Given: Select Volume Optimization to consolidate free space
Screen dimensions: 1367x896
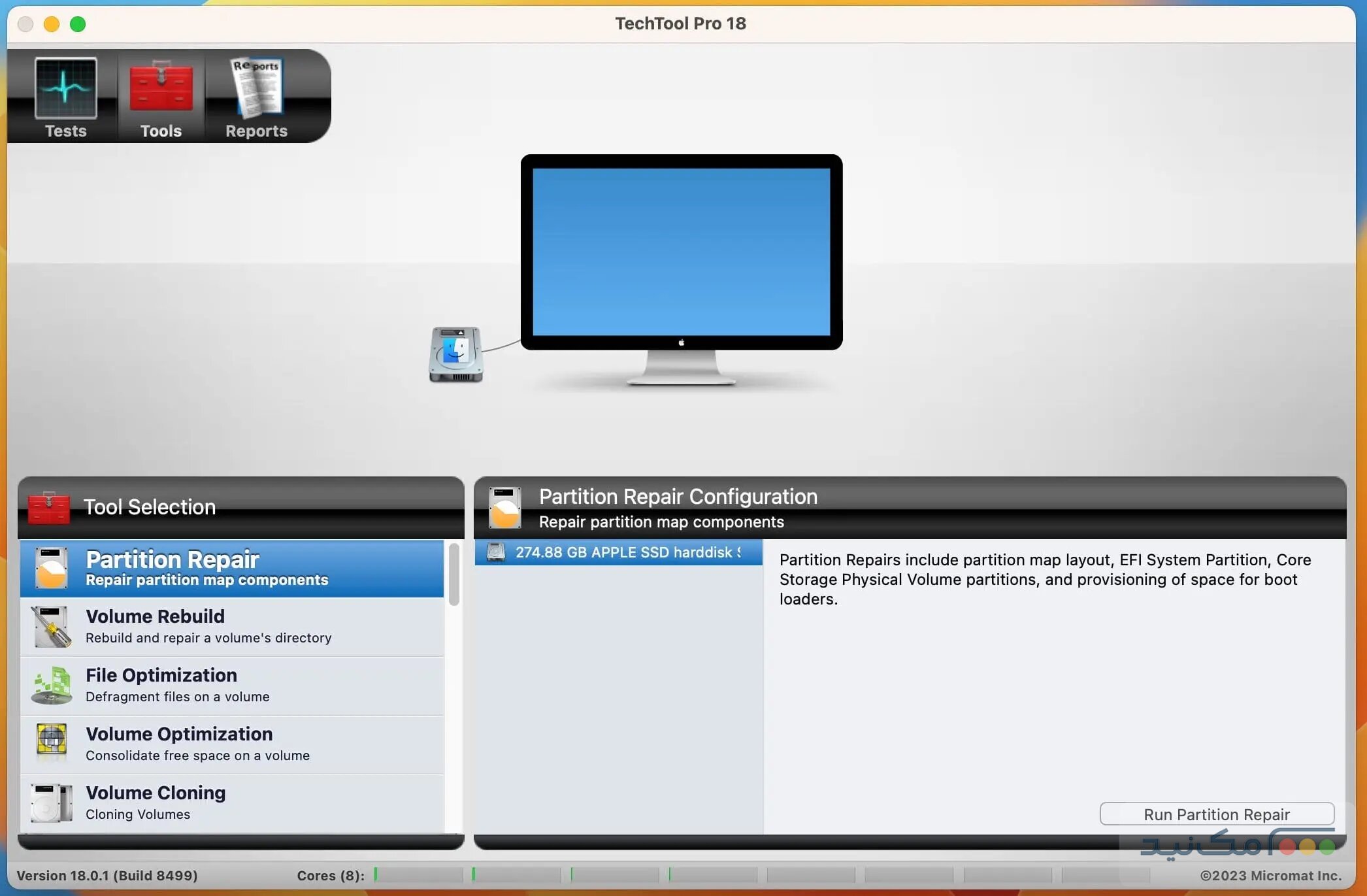Looking at the screenshot, I should point(196,743).
